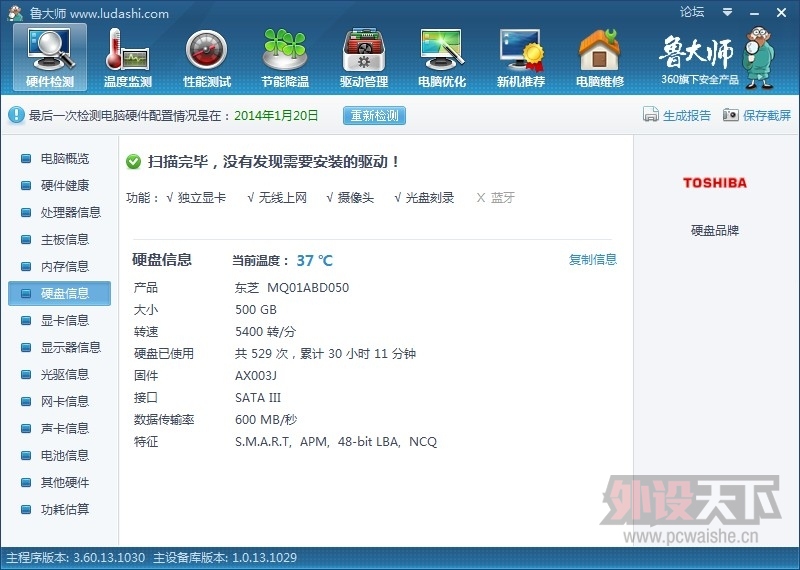Viewport: 800px width, 570px height.
Task: Click the info exclamation icon beside last detection
Action: click(x=16, y=115)
